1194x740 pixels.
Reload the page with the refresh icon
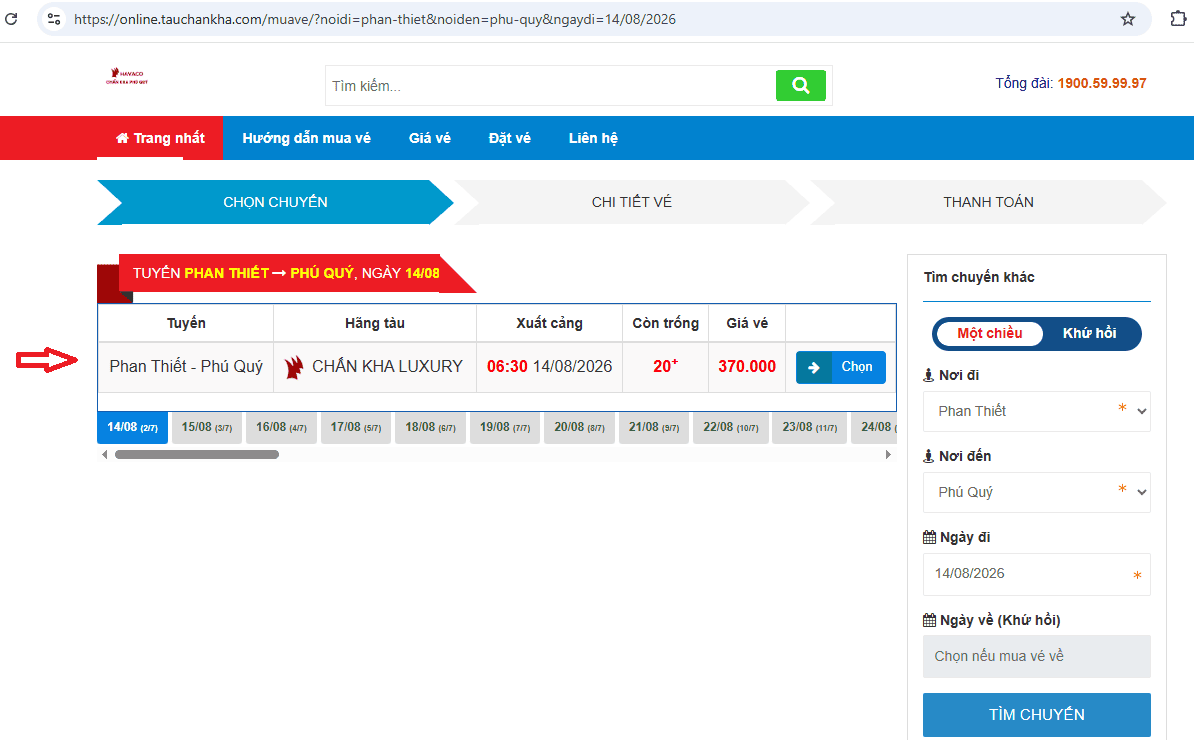tap(11, 18)
